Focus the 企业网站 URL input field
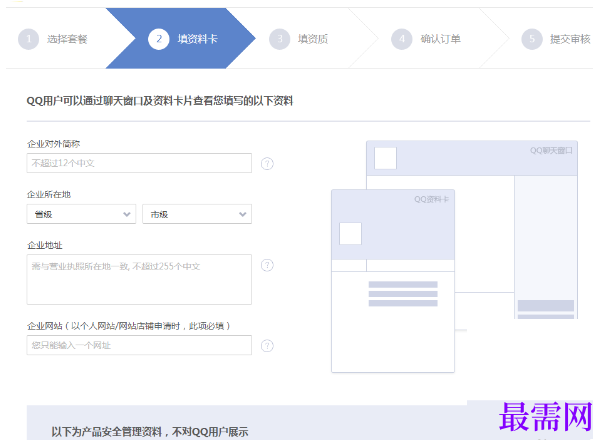The width and height of the screenshot is (611, 448). pos(139,345)
